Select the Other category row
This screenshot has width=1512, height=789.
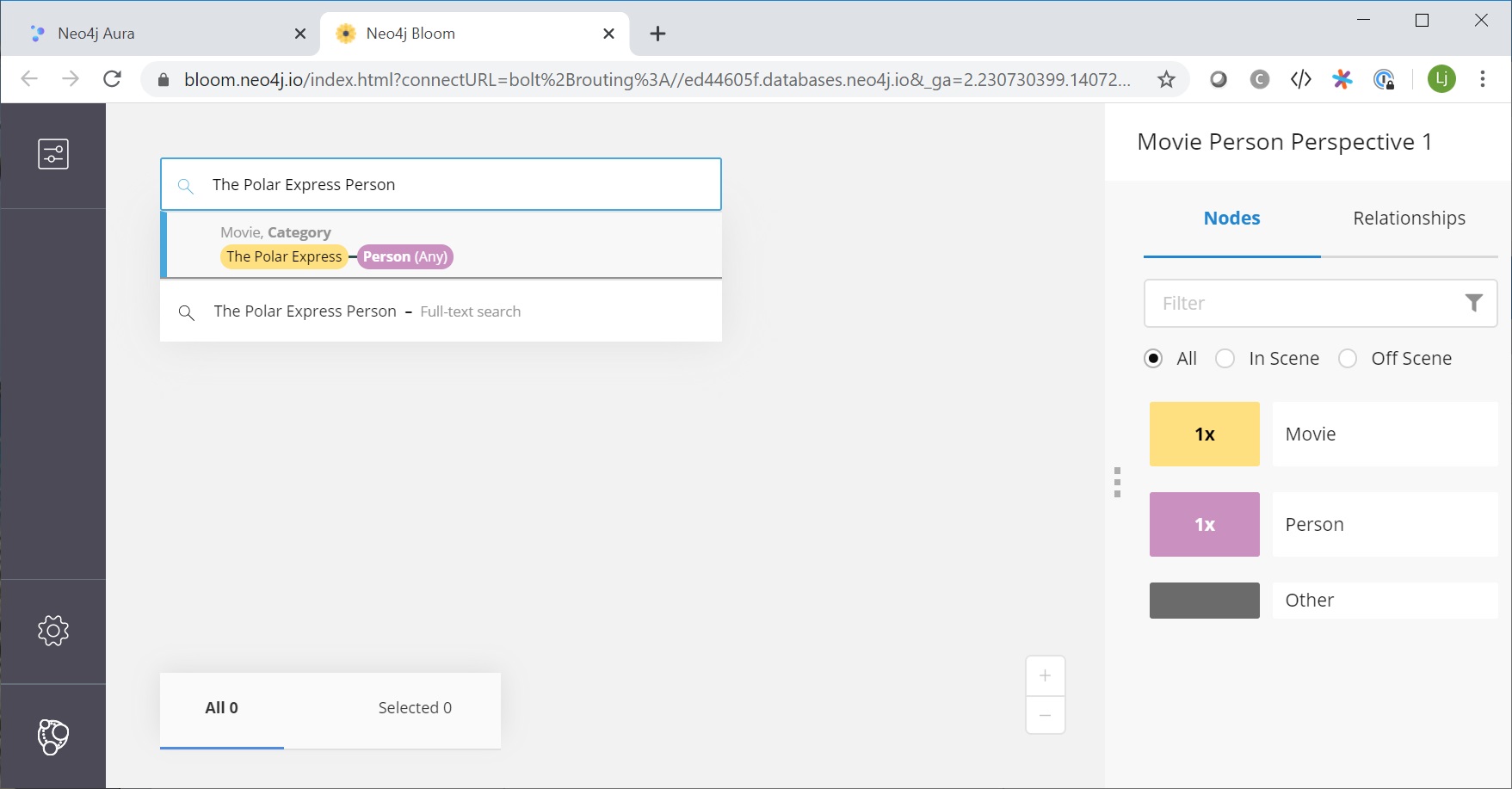click(1385, 601)
